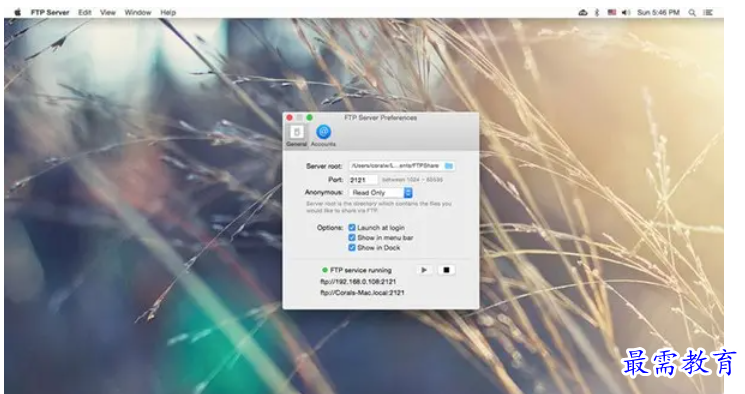Image resolution: width=745 pixels, height=394 pixels.
Task: Stop the FTP service with stop button
Action: (446, 270)
